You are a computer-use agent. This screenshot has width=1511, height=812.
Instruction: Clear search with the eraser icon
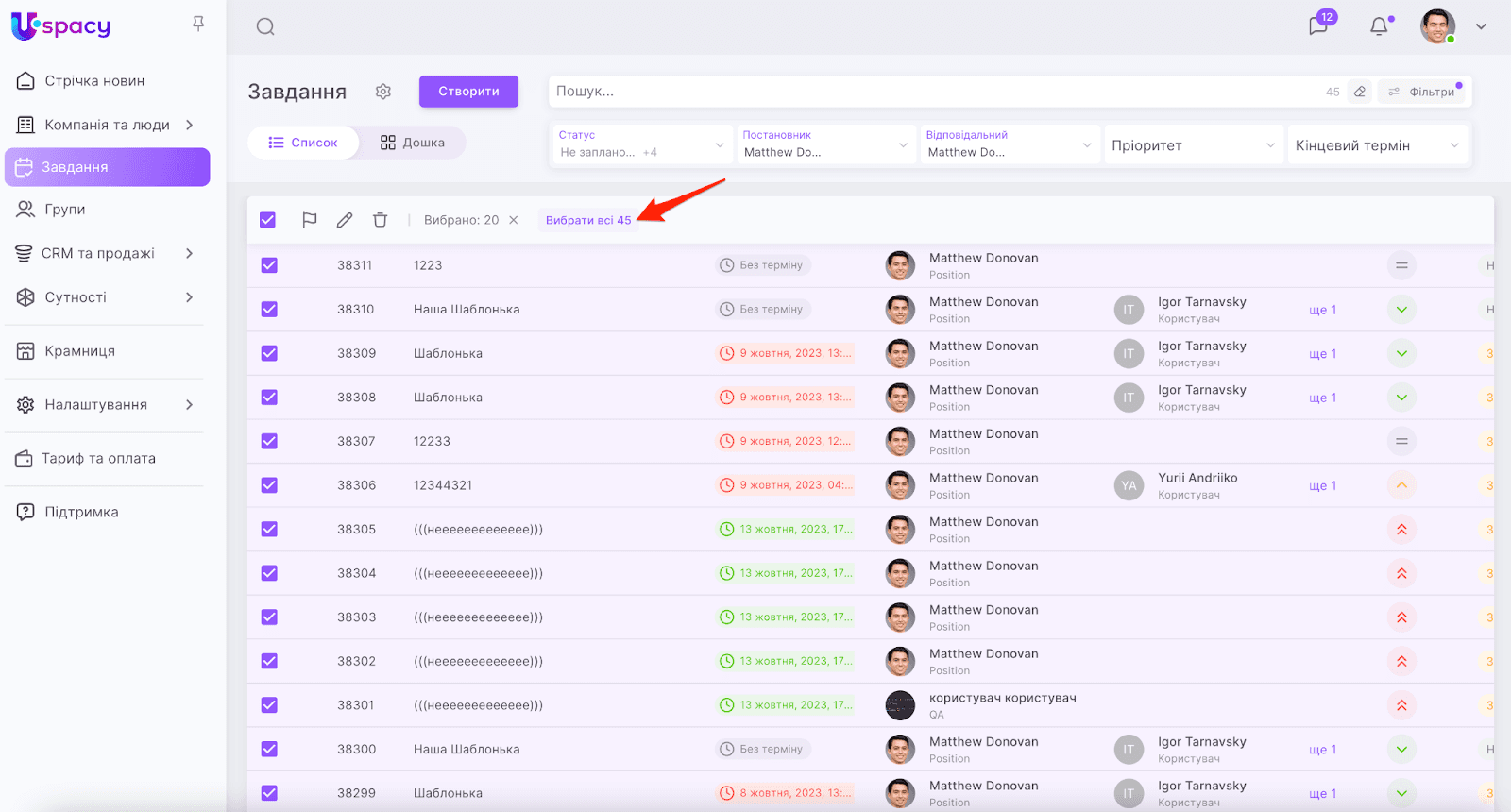click(x=1360, y=92)
